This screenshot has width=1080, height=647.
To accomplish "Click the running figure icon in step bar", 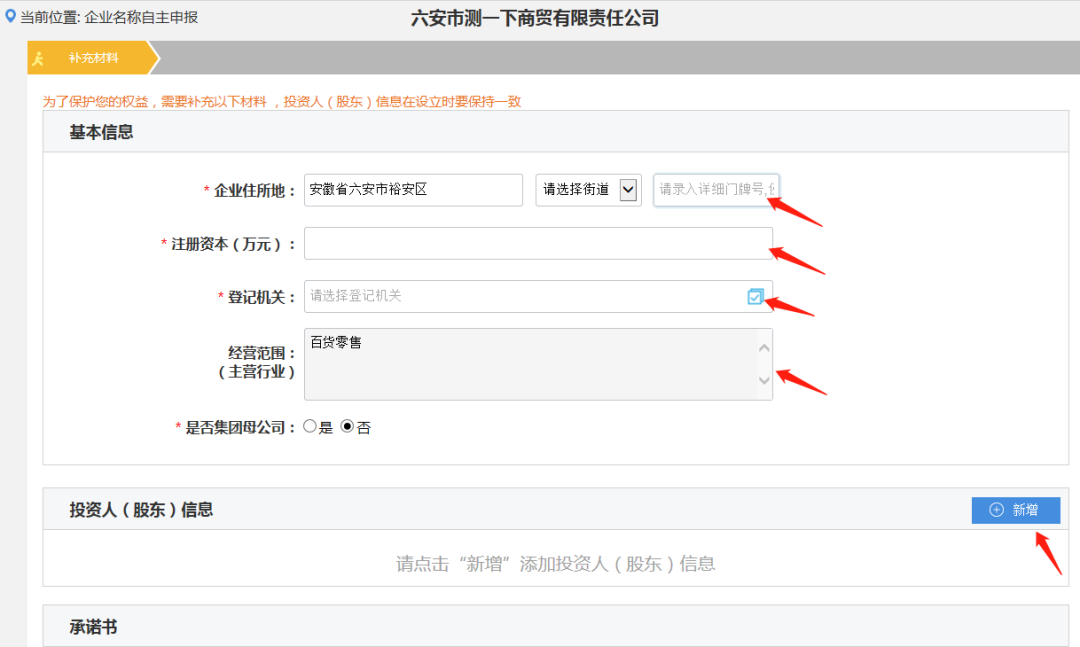I will pos(39,58).
